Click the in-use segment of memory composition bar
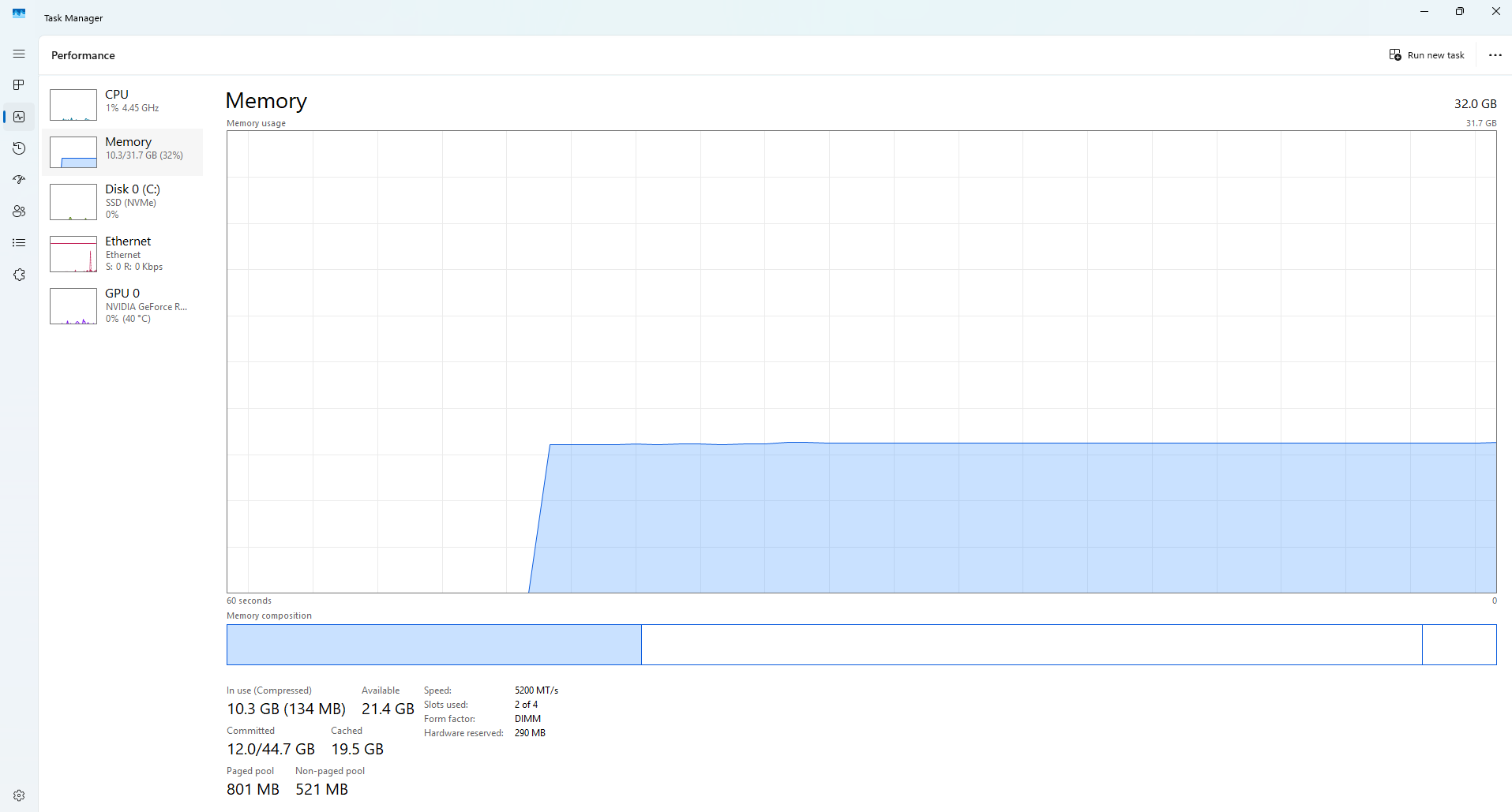The width and height of the screenshot is (1512, 812). [433, 645]
